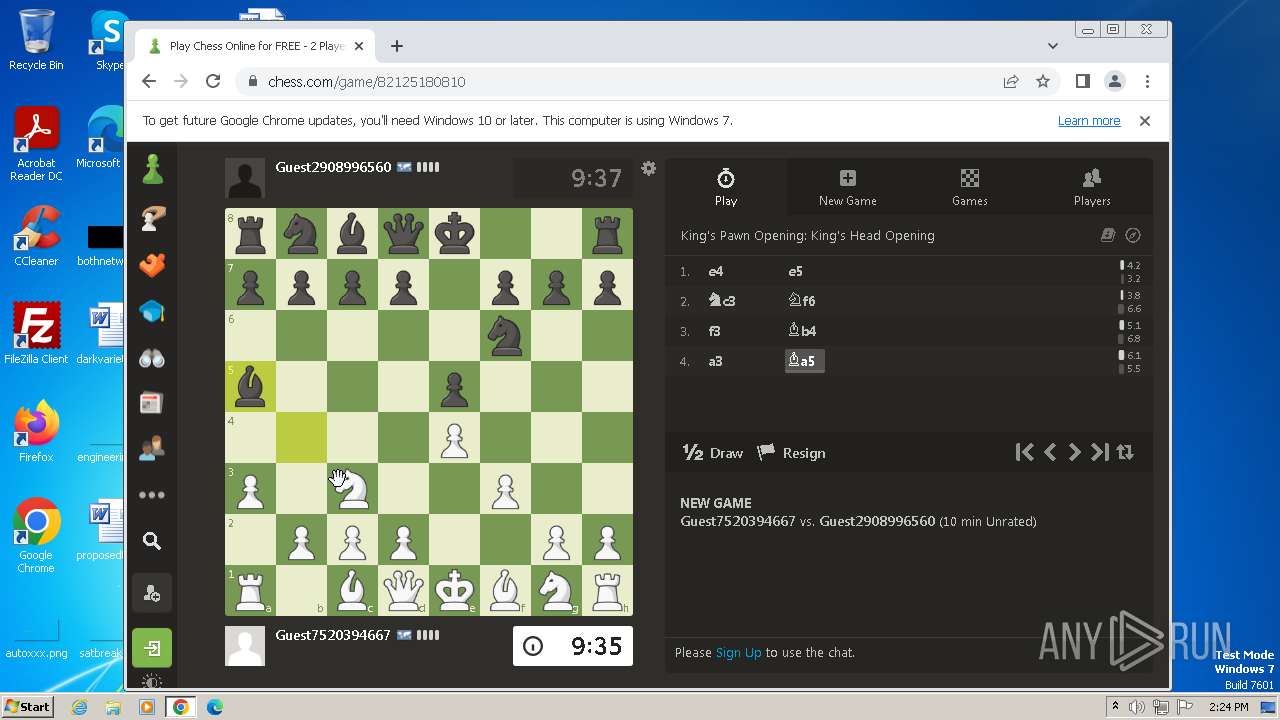The width and height of the screenshot is (1280, 720).
Task: Click the white pawn on e4
Action: [x=454, y=437]
